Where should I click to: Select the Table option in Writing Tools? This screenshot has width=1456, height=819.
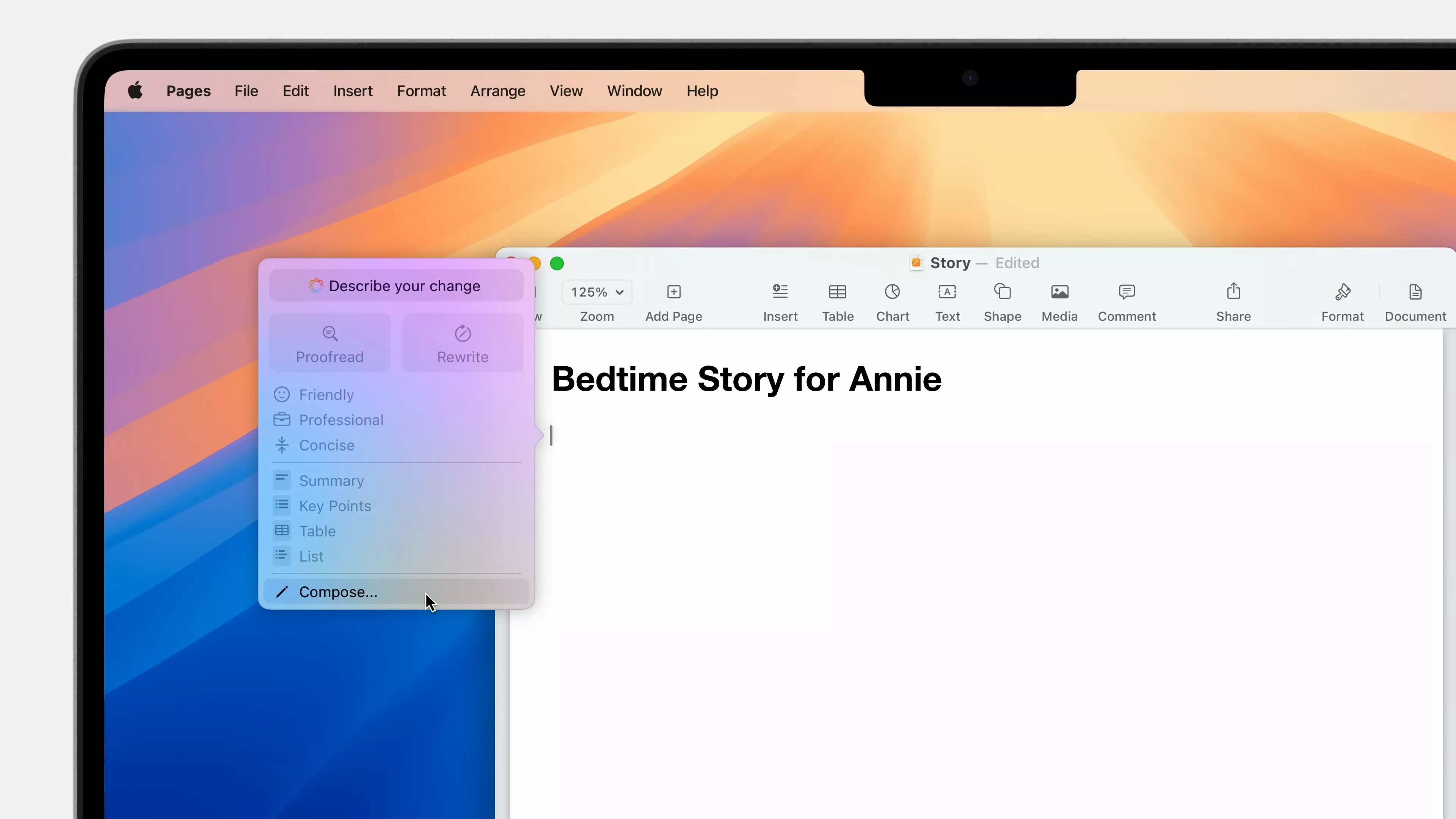[x=396, y=531]
